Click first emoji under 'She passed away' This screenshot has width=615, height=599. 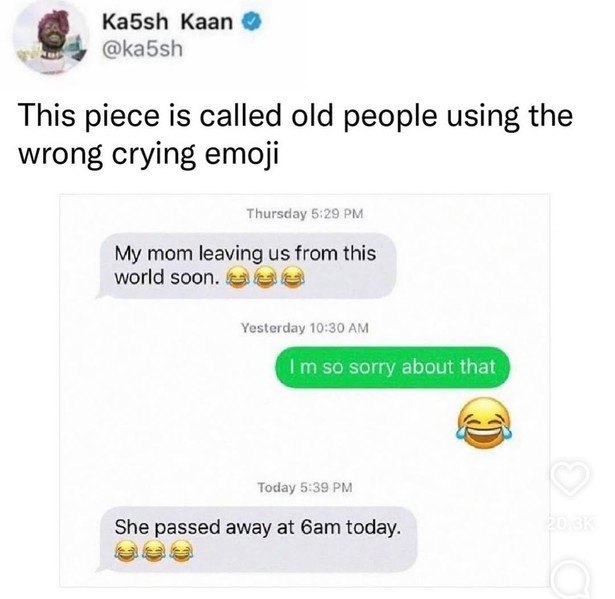(126, 551)
